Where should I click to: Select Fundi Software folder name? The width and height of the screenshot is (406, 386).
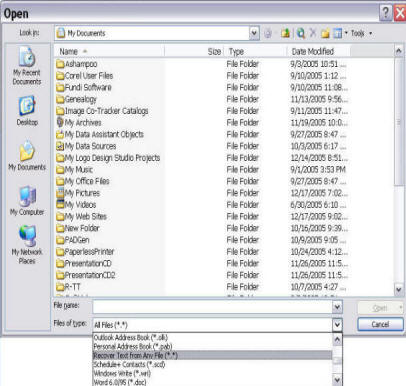tap(88, 87)
